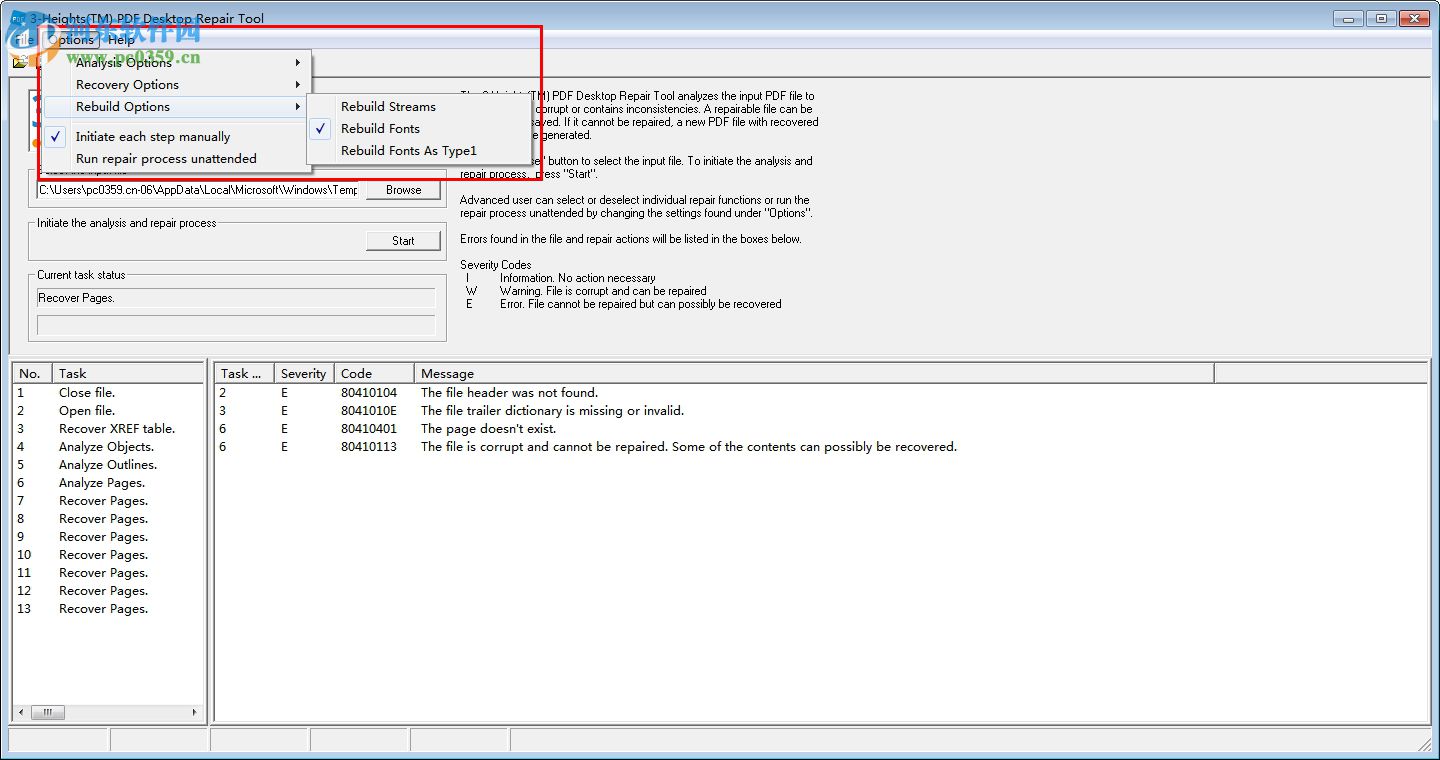The height and width of the screenshot is (760, 1440).
Task: Close the Options menu in menu bar
Action: (x=70, y=40)
